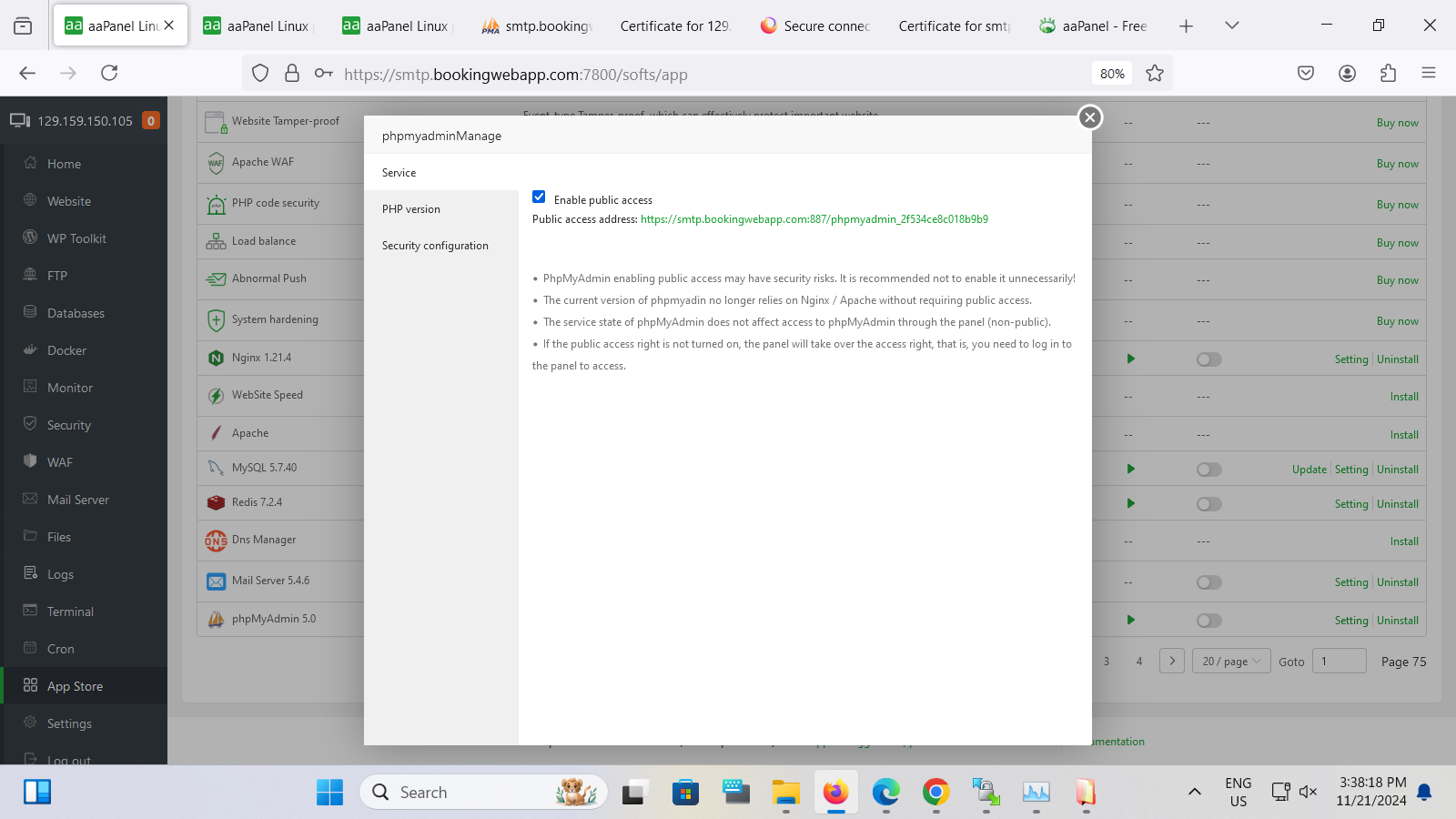Show hidden system tray icons
1456x819 pixels.
pos(1195,792)
